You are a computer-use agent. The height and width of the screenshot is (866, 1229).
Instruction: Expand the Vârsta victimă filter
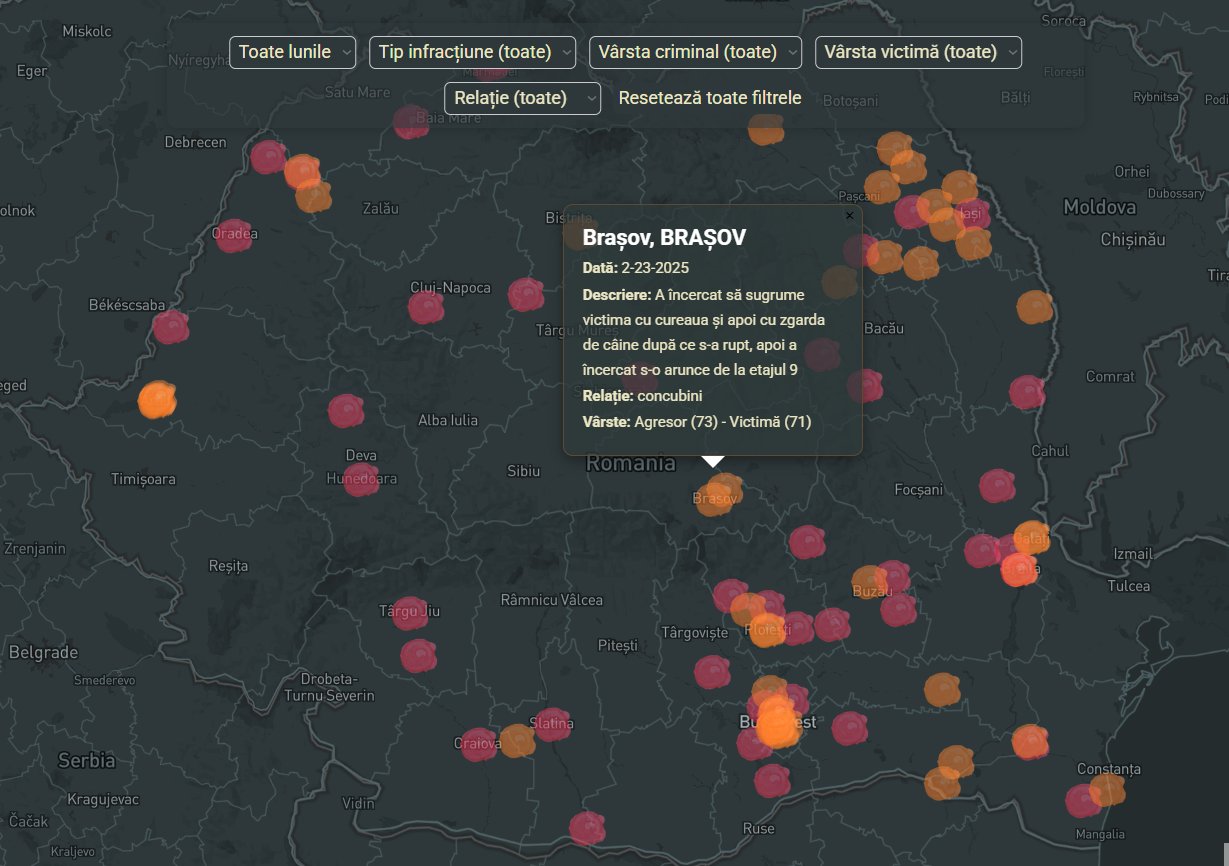click(x=918, y=52)
